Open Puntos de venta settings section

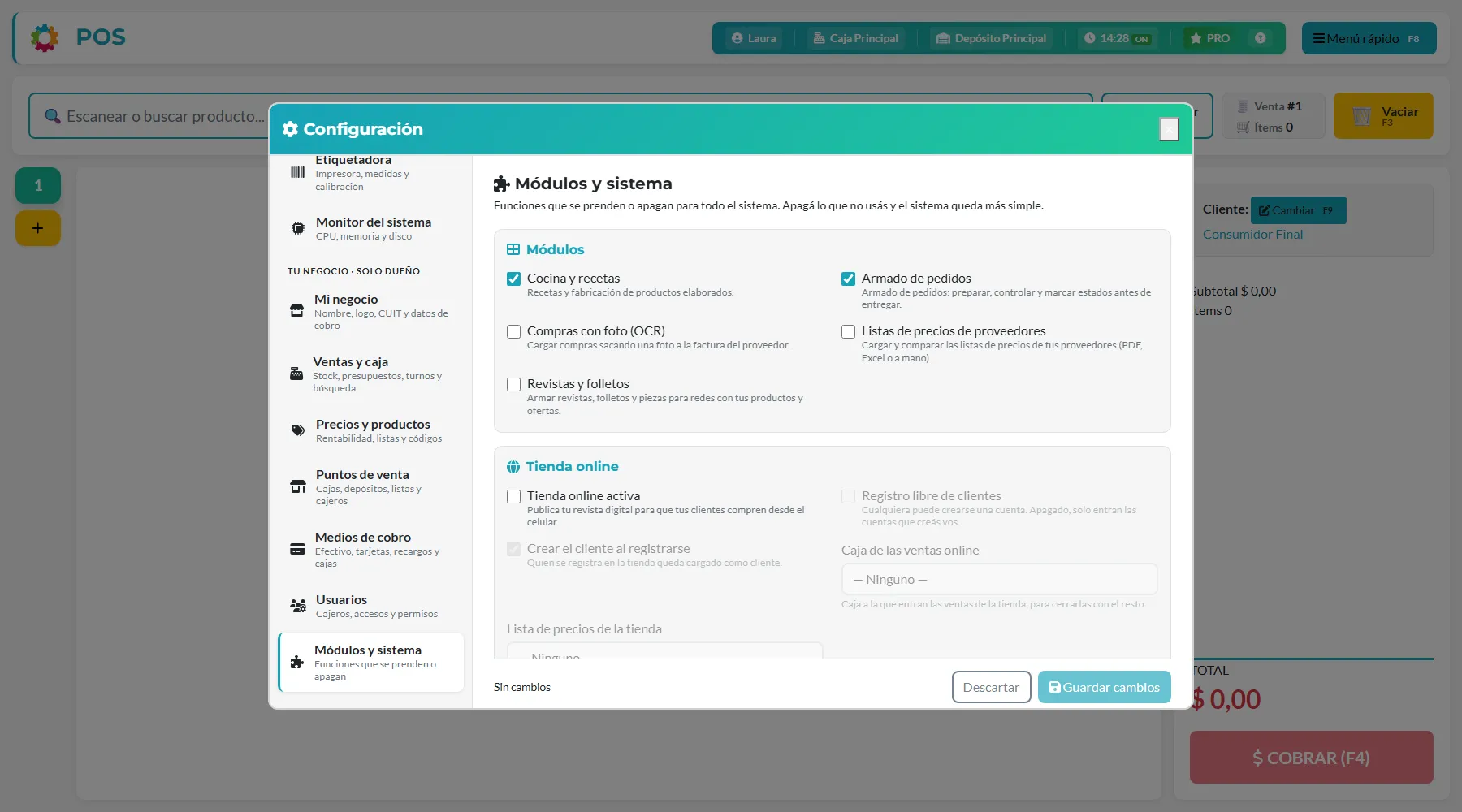click(x=371, y=487)
